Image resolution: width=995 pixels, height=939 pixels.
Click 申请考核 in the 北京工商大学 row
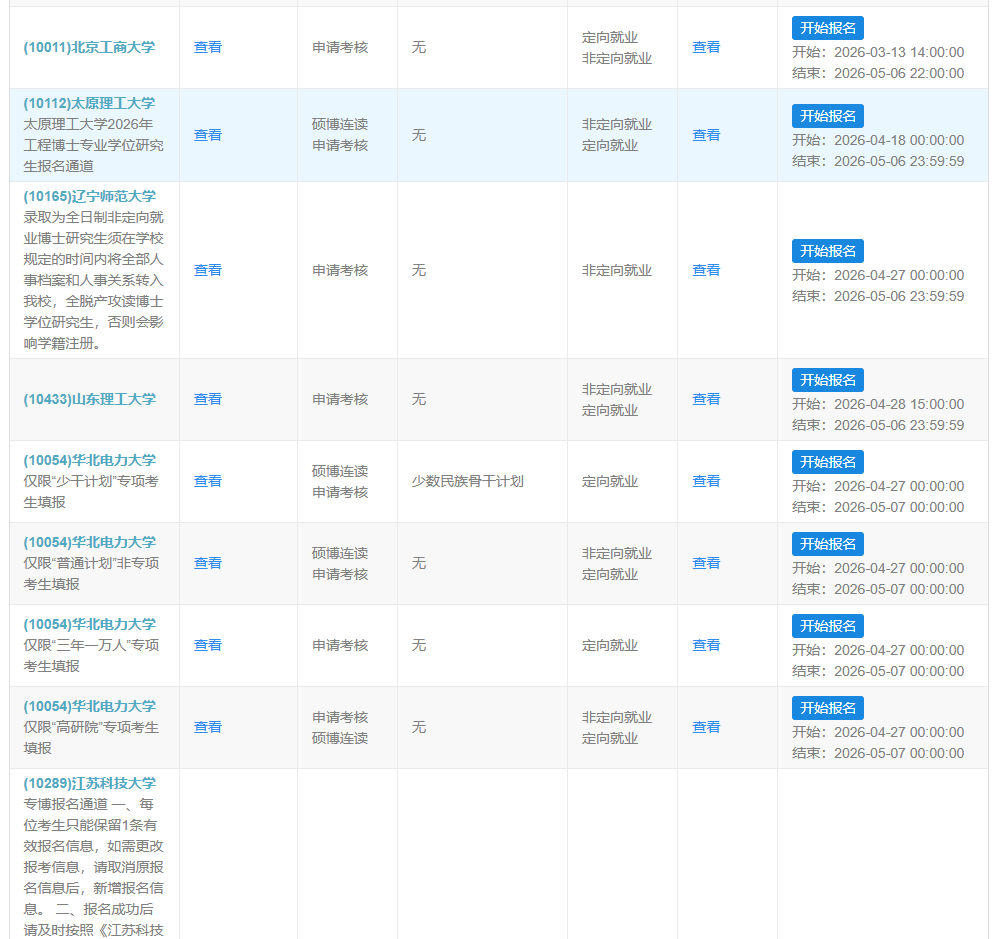coord(340,48)
